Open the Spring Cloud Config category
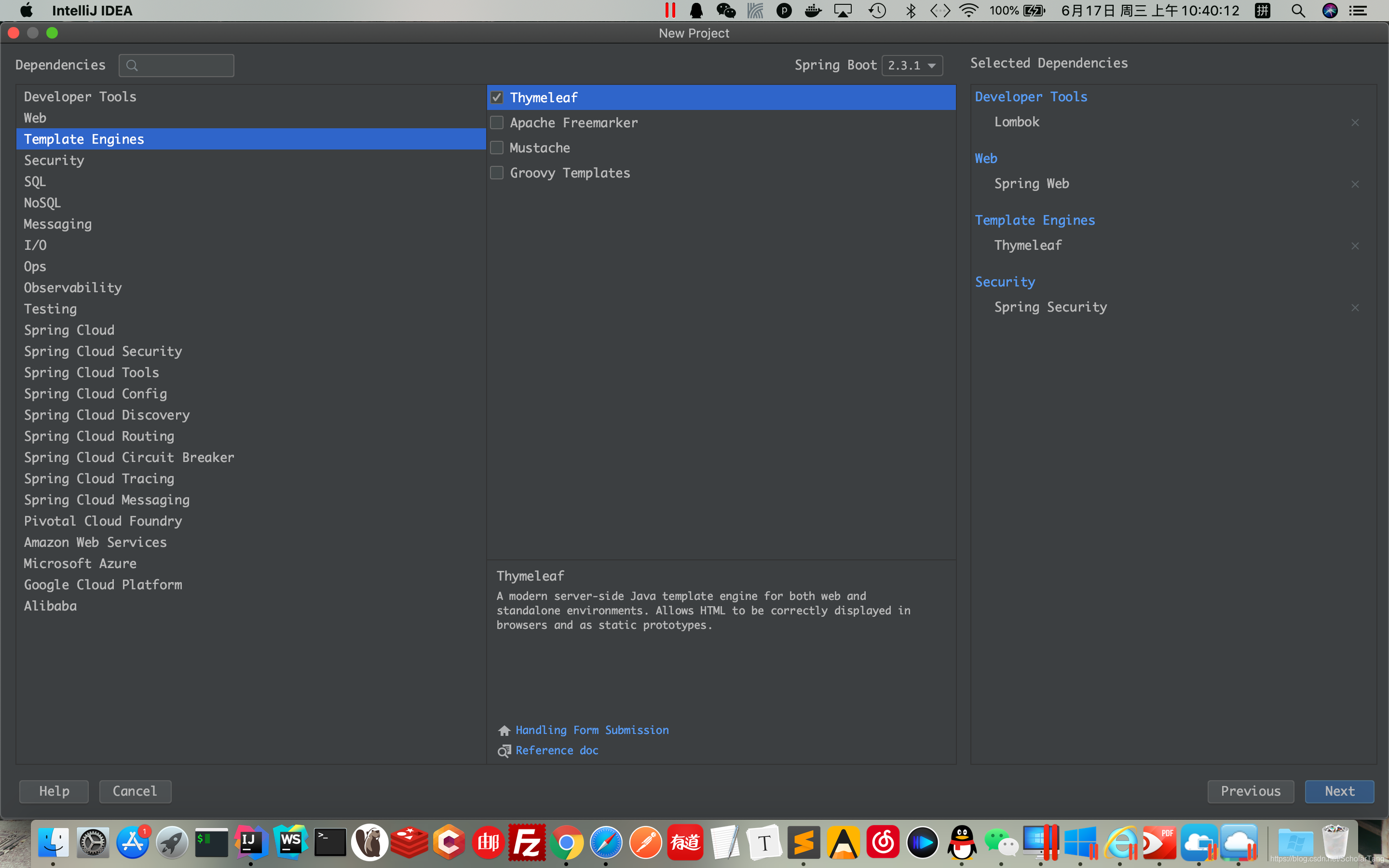This screenshot has width=1389, height=868. [251, 394]
